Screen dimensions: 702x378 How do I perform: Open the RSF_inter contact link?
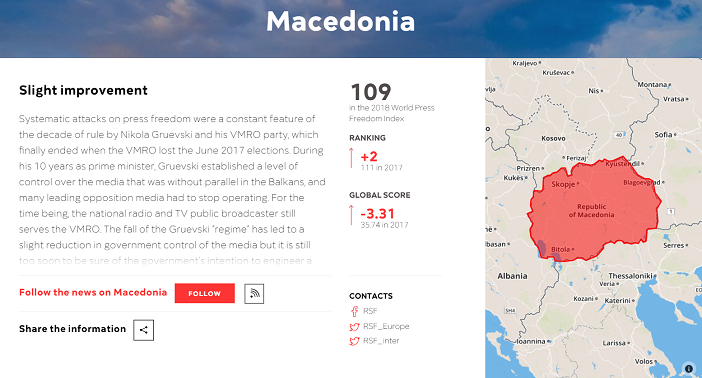[x=381, y=340]
